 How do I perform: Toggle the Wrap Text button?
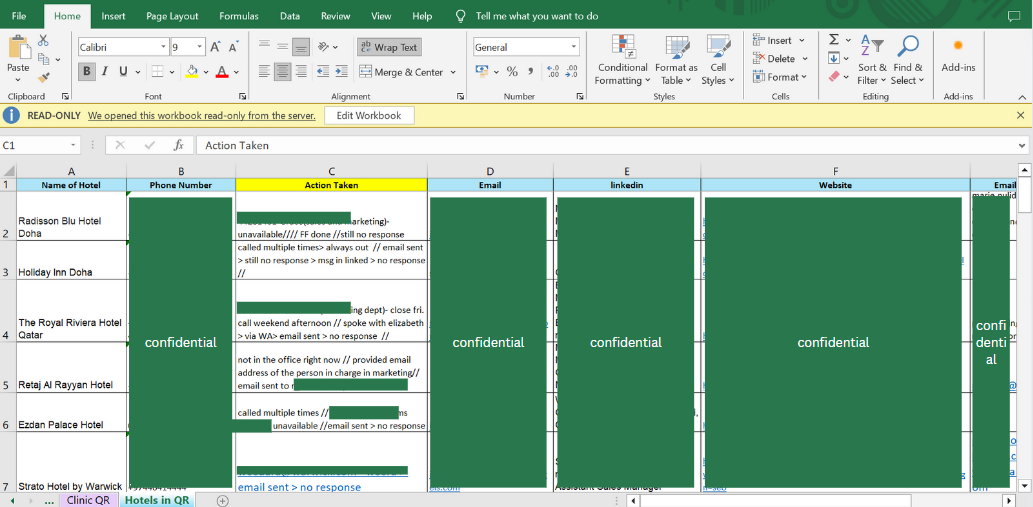click(x=389, y=47)
